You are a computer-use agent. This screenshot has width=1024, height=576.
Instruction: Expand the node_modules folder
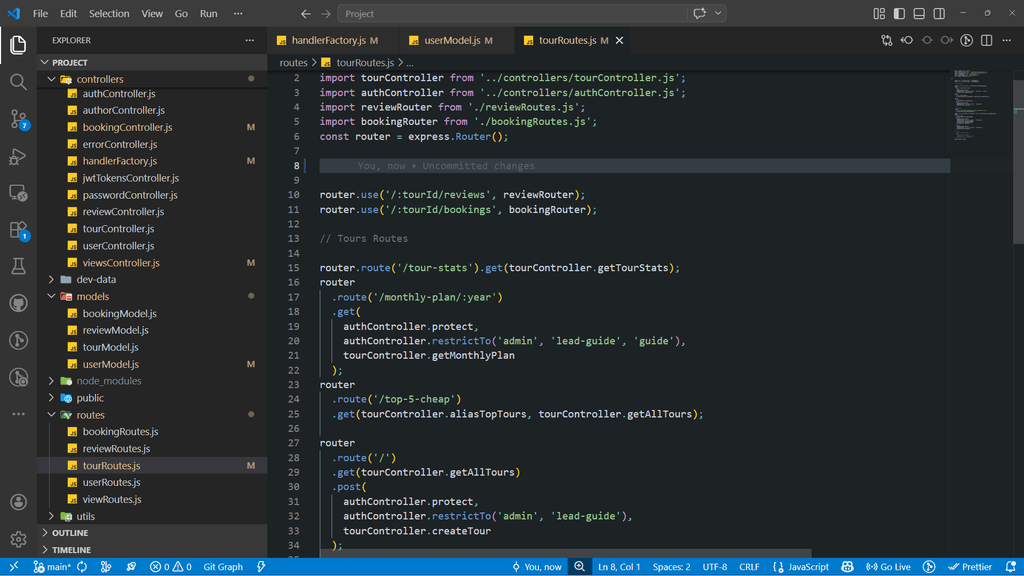pyautogui.click(x=108, y=381)
